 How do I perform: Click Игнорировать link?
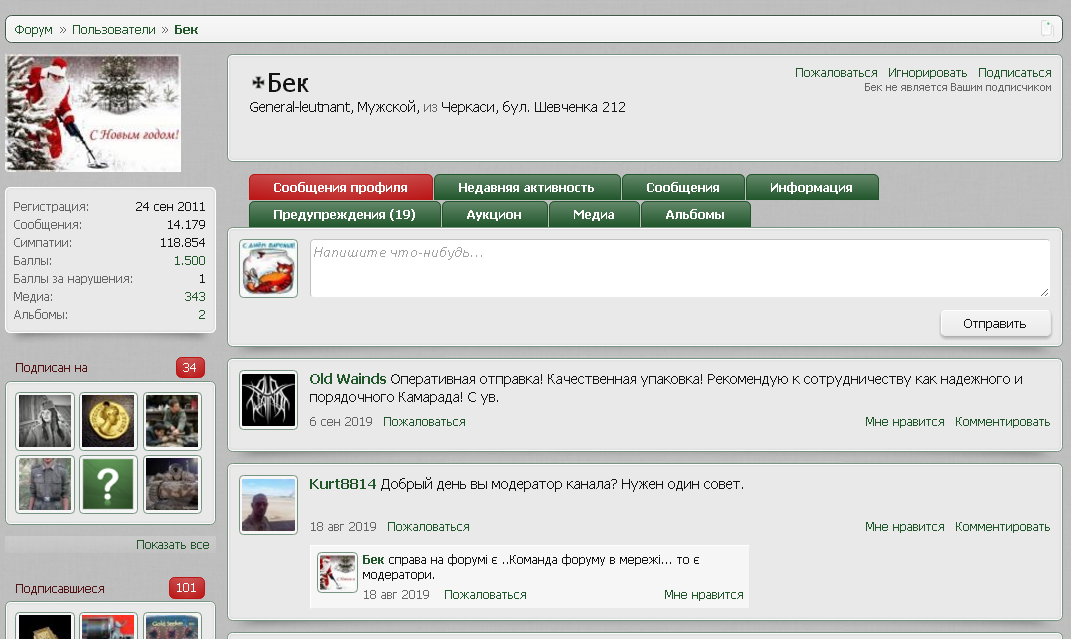[928, 72]
